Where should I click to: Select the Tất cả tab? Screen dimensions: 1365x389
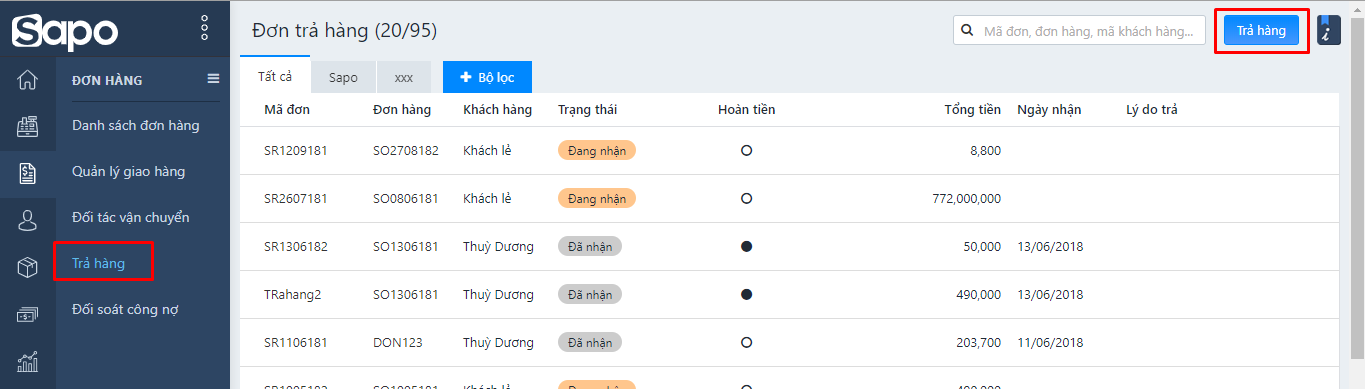click(x=275, y=76)
